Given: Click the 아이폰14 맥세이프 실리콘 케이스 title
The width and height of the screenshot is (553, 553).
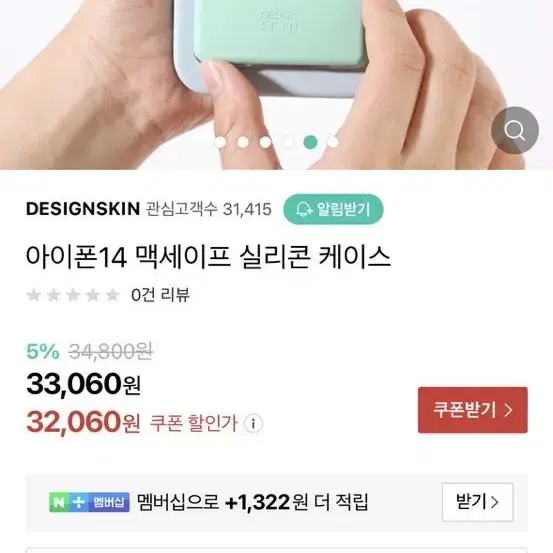Looking at the screenshot, I should click(208, 257).
